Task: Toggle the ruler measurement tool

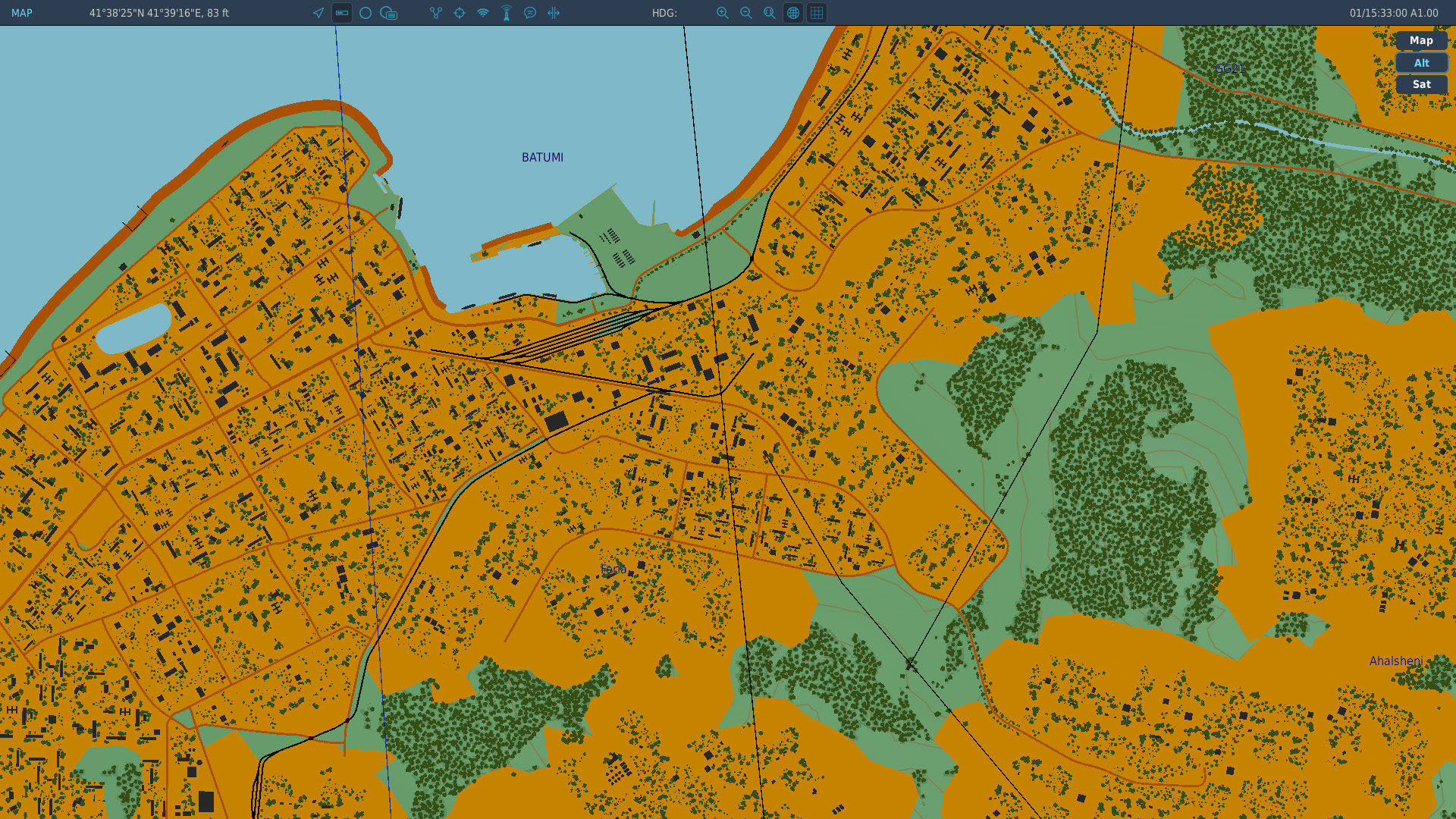Action: pos(342,13)
